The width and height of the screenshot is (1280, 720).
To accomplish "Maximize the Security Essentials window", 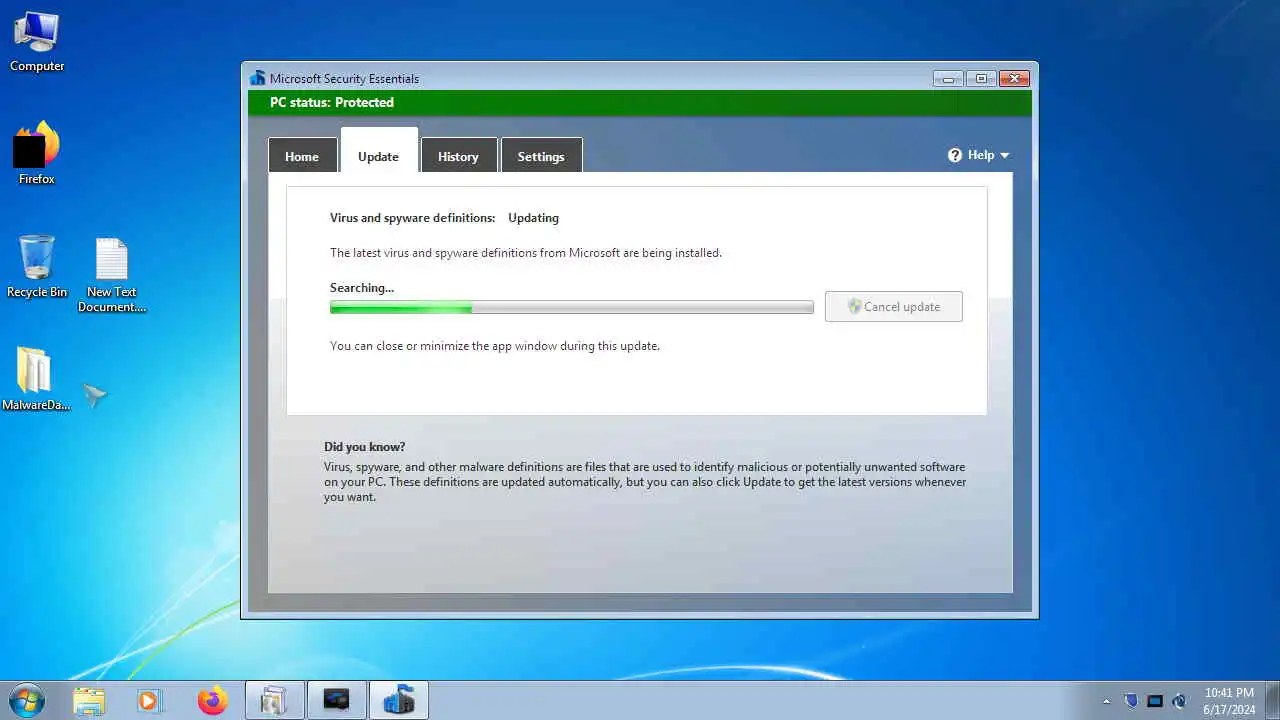I will [981, 78].
